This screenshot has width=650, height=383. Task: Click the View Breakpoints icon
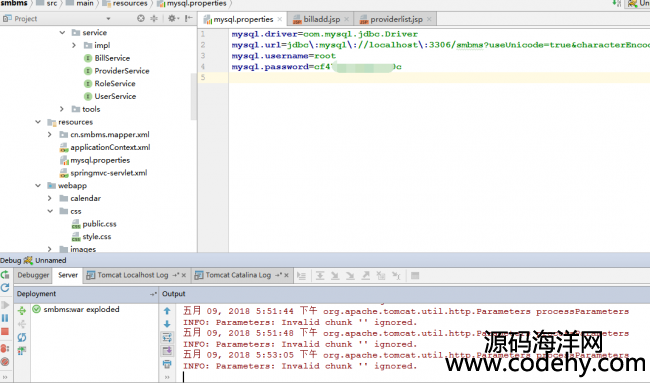coord(5,349)
